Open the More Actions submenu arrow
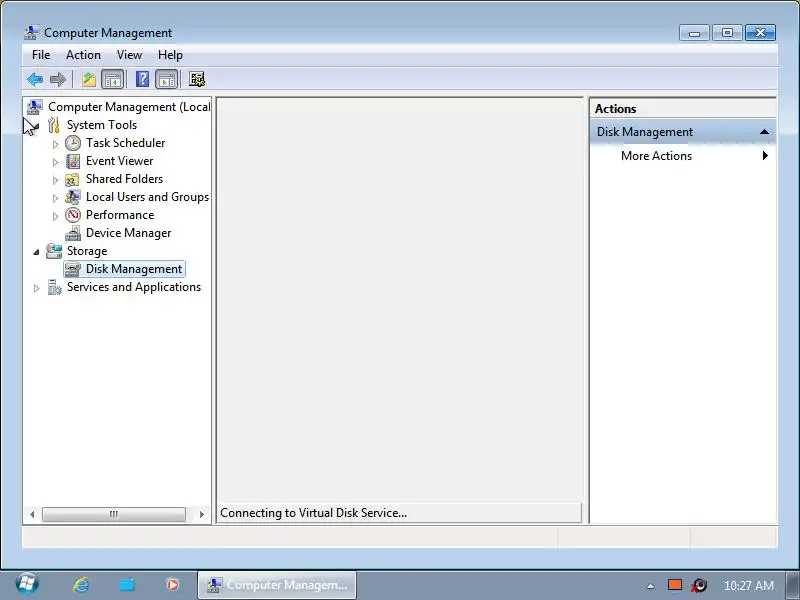The width and height of the screenshot is (800, 600). [x=765, y=156]
